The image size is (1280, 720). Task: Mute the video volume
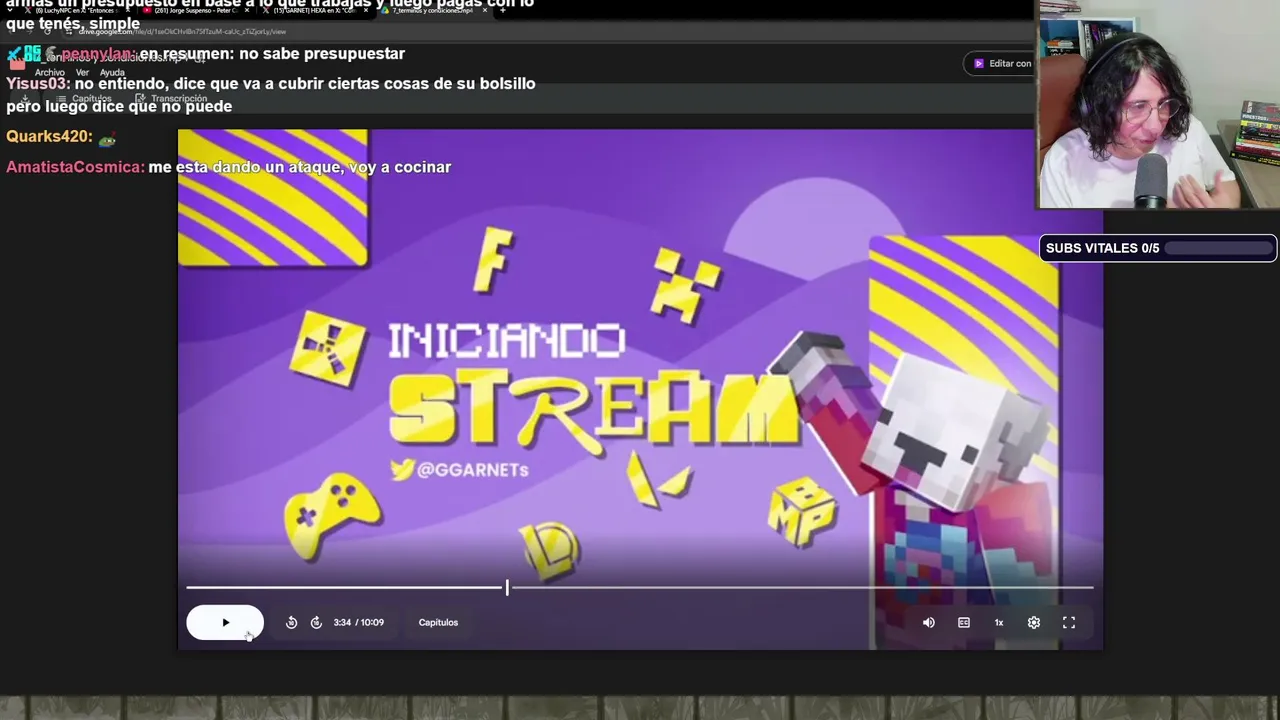pyautogui.click(x=929, y=622)
